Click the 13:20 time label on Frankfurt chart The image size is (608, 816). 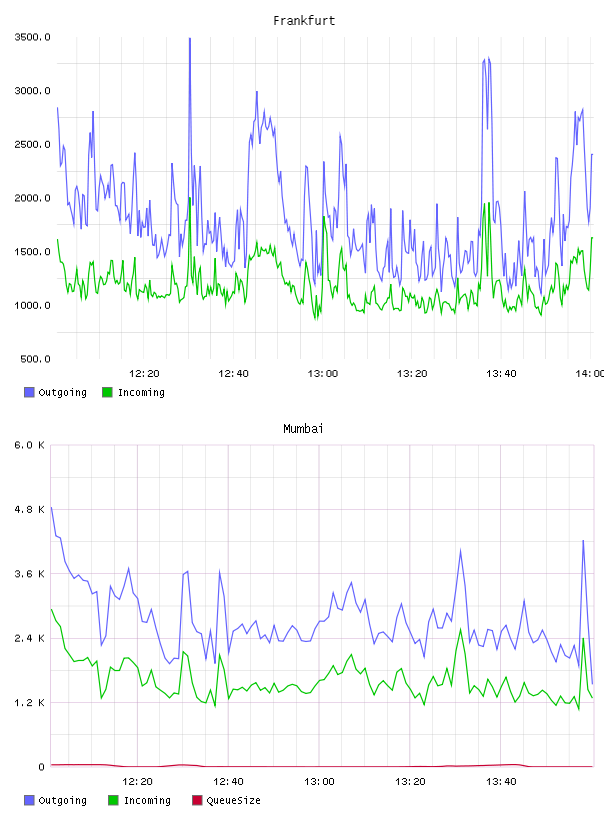tap(412, 374)
